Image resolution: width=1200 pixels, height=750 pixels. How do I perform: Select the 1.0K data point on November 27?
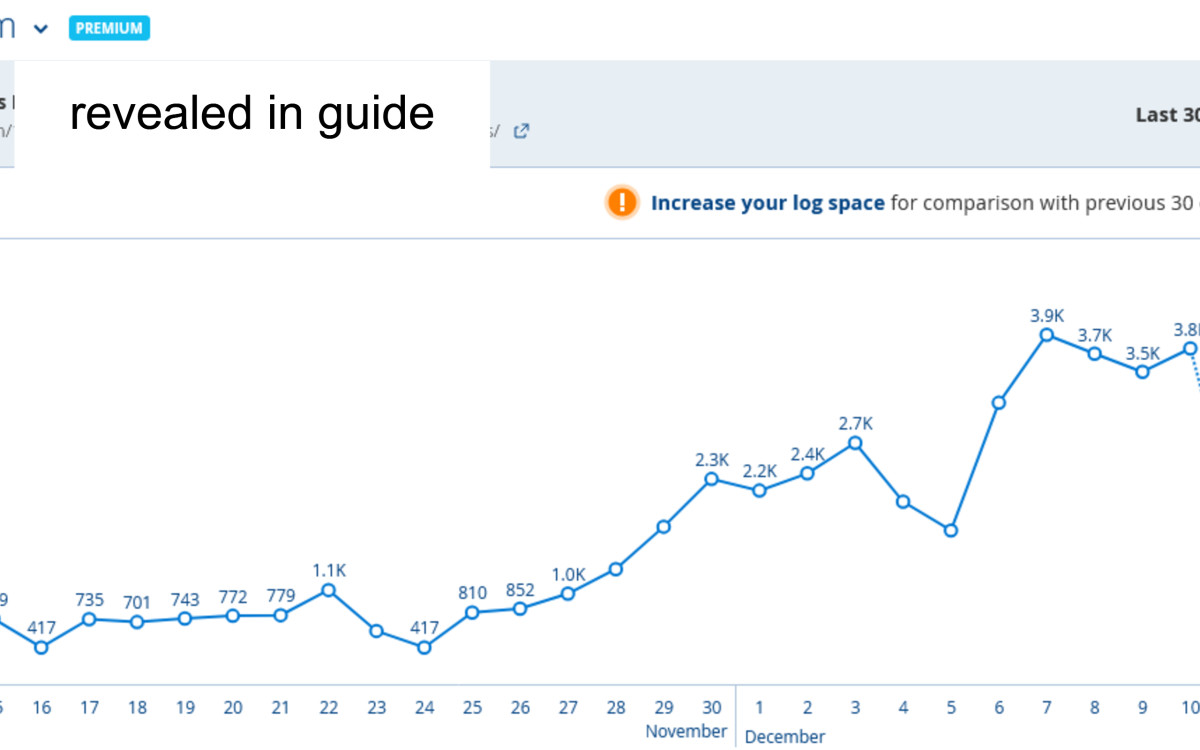(568, 594)
